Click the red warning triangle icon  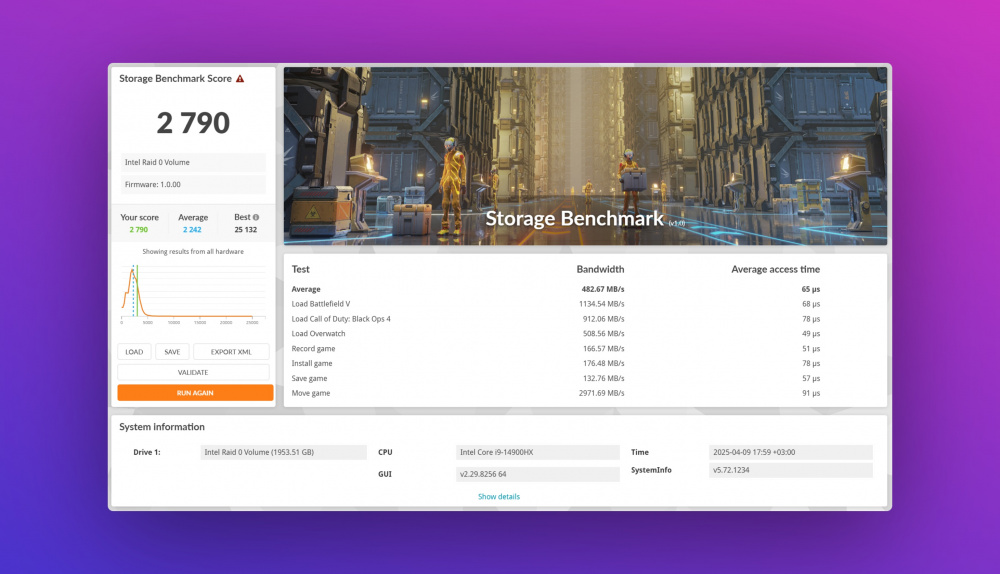pos(240,78)
